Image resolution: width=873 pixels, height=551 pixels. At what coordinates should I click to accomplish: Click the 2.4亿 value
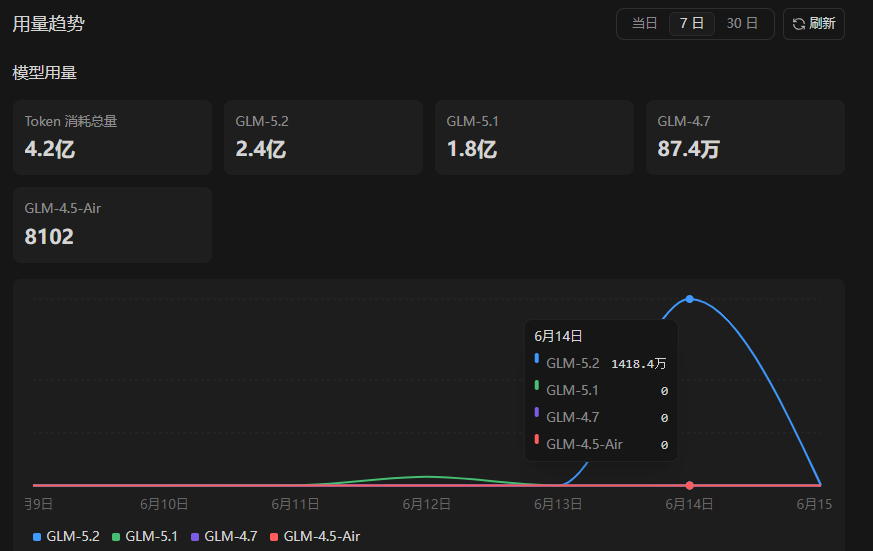pyautogui.click(x=261, y=149)
